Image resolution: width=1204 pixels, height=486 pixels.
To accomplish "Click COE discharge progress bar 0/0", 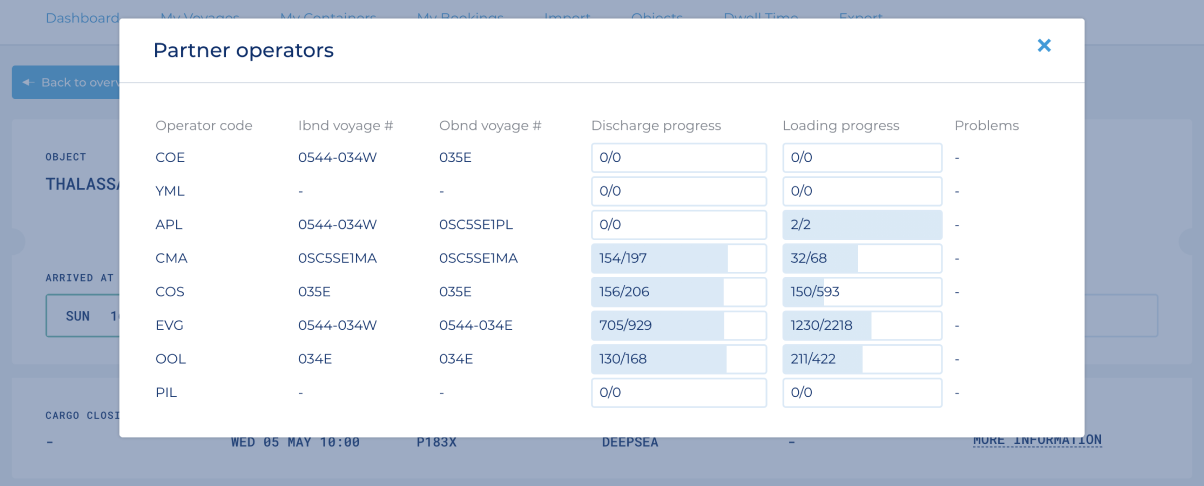I will [x=679, y=158].
